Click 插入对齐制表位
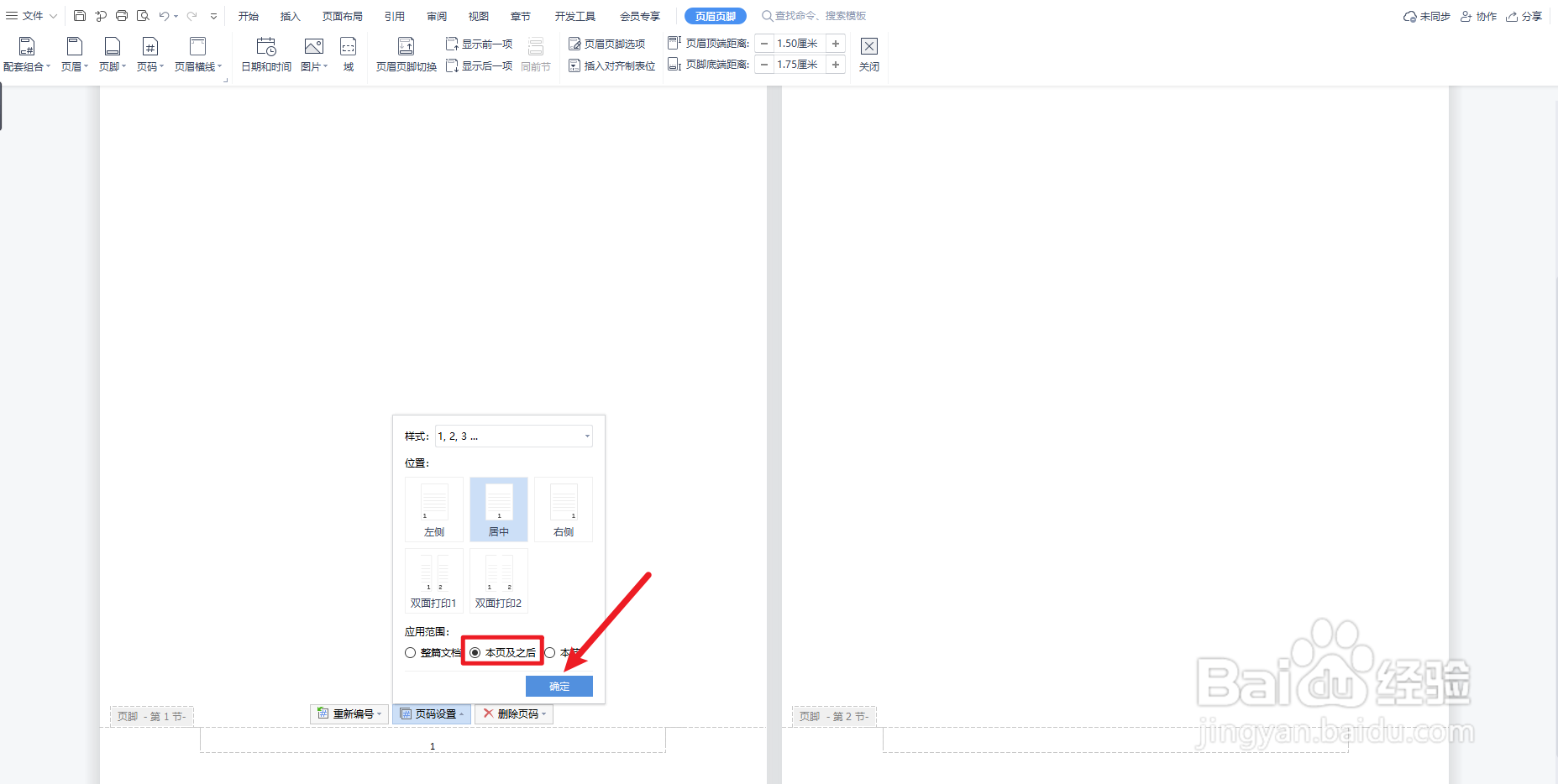 coord(612,65)
